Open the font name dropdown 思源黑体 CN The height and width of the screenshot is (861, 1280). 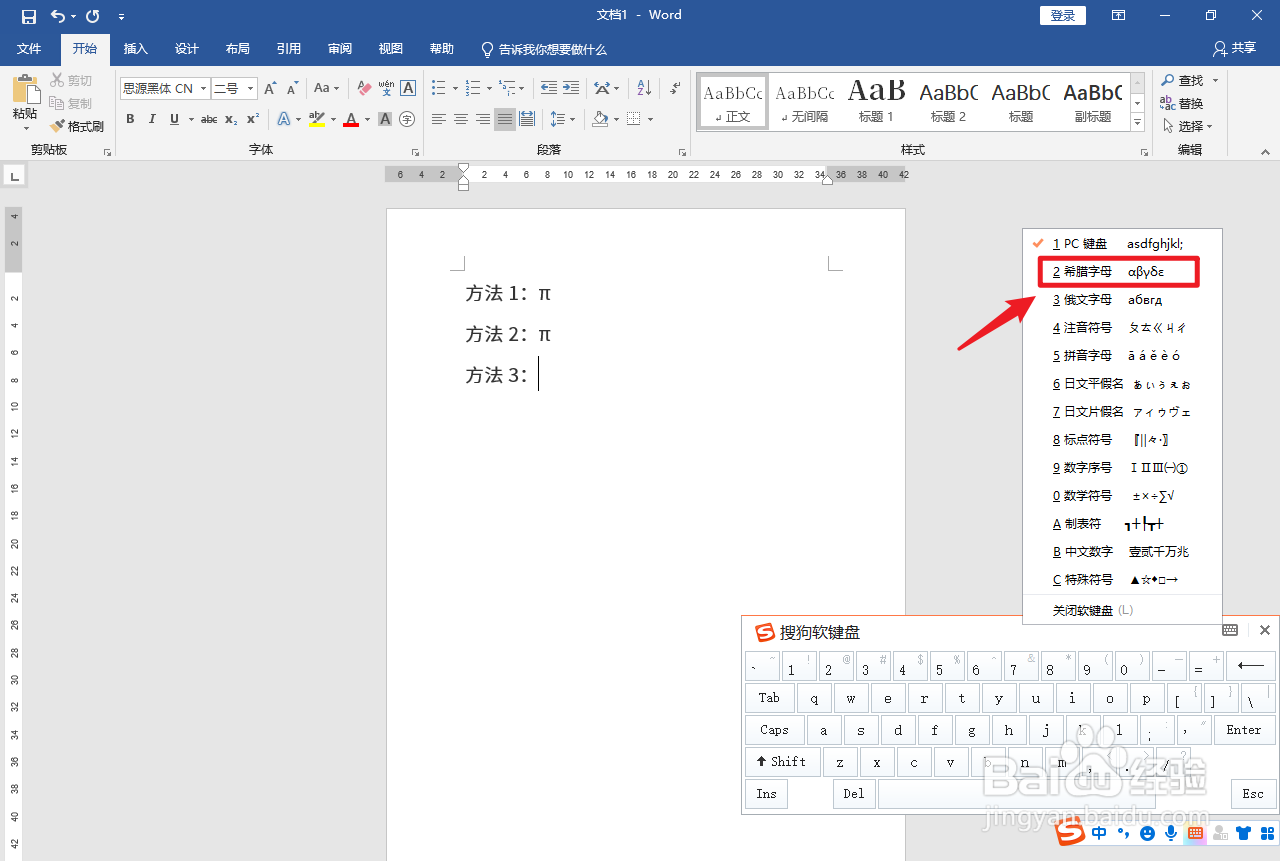pyautogui.click(x=204, y=88)
